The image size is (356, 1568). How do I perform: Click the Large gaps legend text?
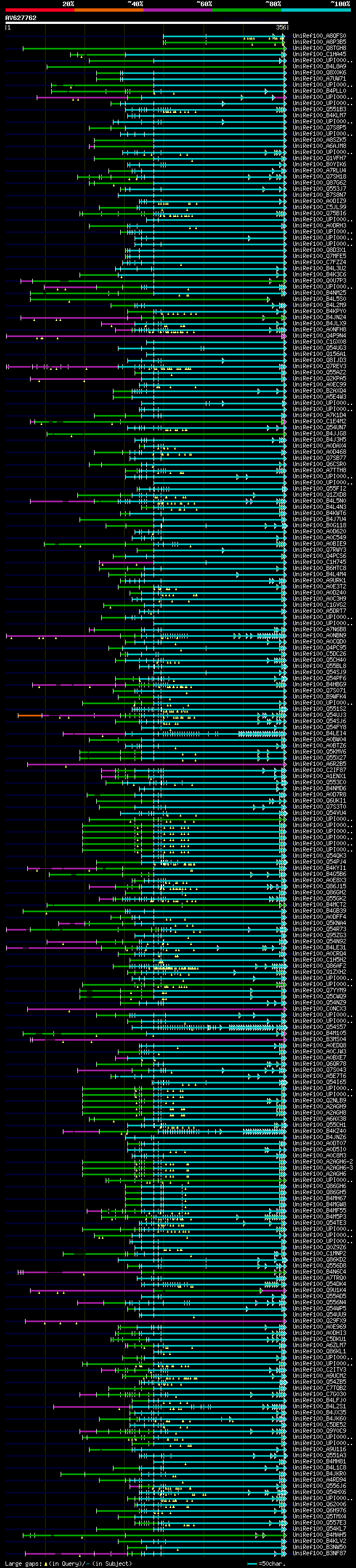68,1564
